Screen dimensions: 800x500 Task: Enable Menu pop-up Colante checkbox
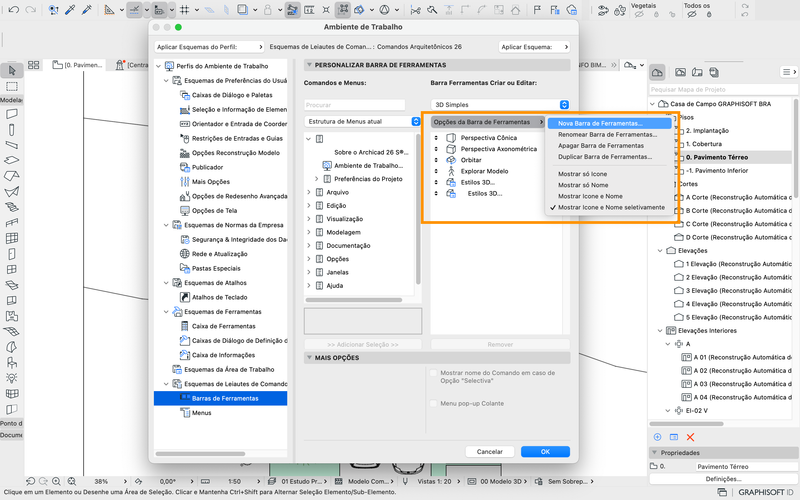coord(434,404)
